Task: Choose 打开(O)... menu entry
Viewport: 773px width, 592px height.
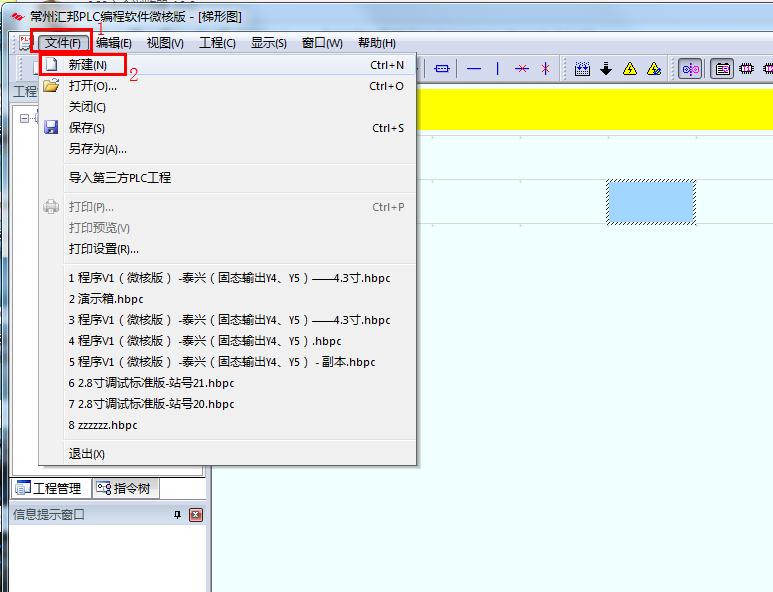Action: pyautogui.click(x=228, y=86)
